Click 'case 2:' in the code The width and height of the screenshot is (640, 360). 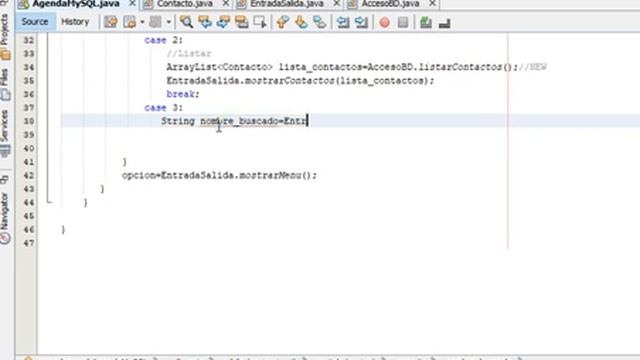coord(164,40)
